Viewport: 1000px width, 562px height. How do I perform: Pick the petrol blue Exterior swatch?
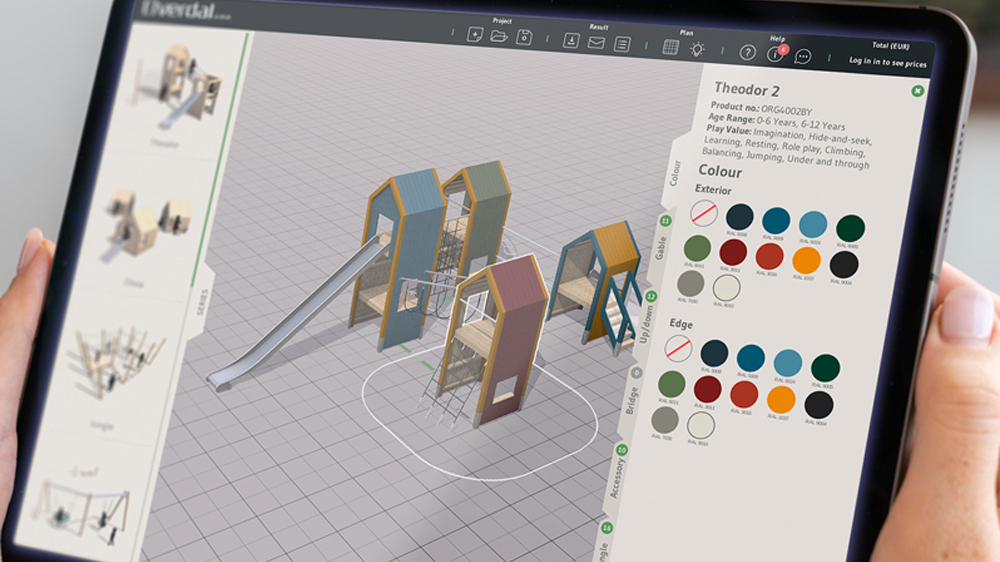[x=776, y=221]
